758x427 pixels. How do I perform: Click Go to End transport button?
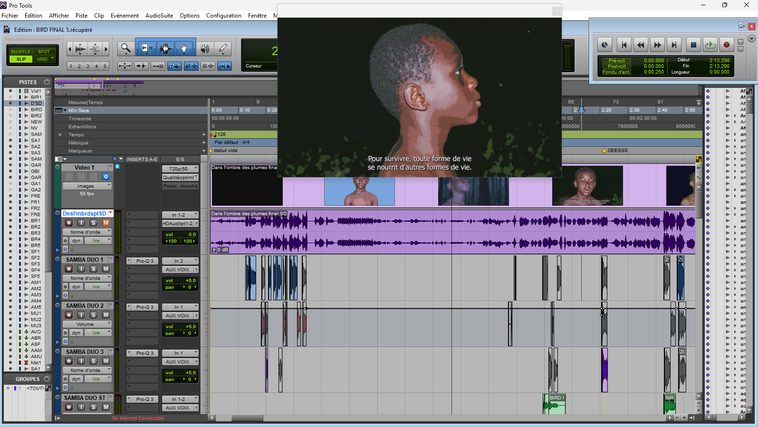[673, 45]
